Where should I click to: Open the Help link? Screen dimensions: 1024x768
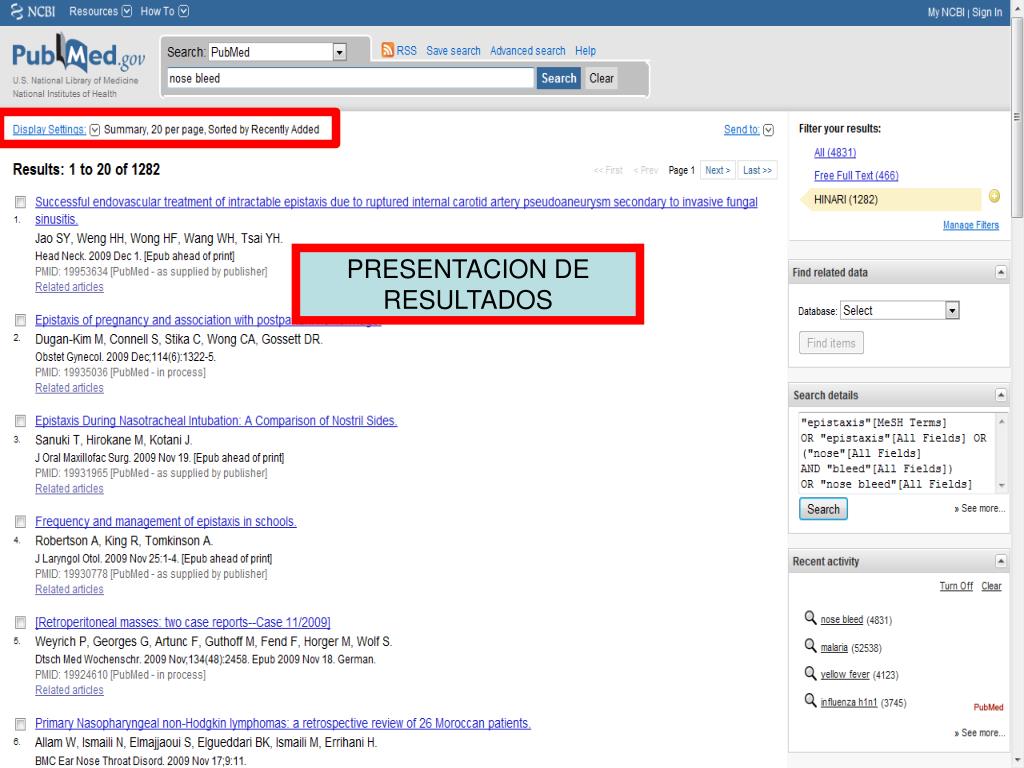[585, 50]
